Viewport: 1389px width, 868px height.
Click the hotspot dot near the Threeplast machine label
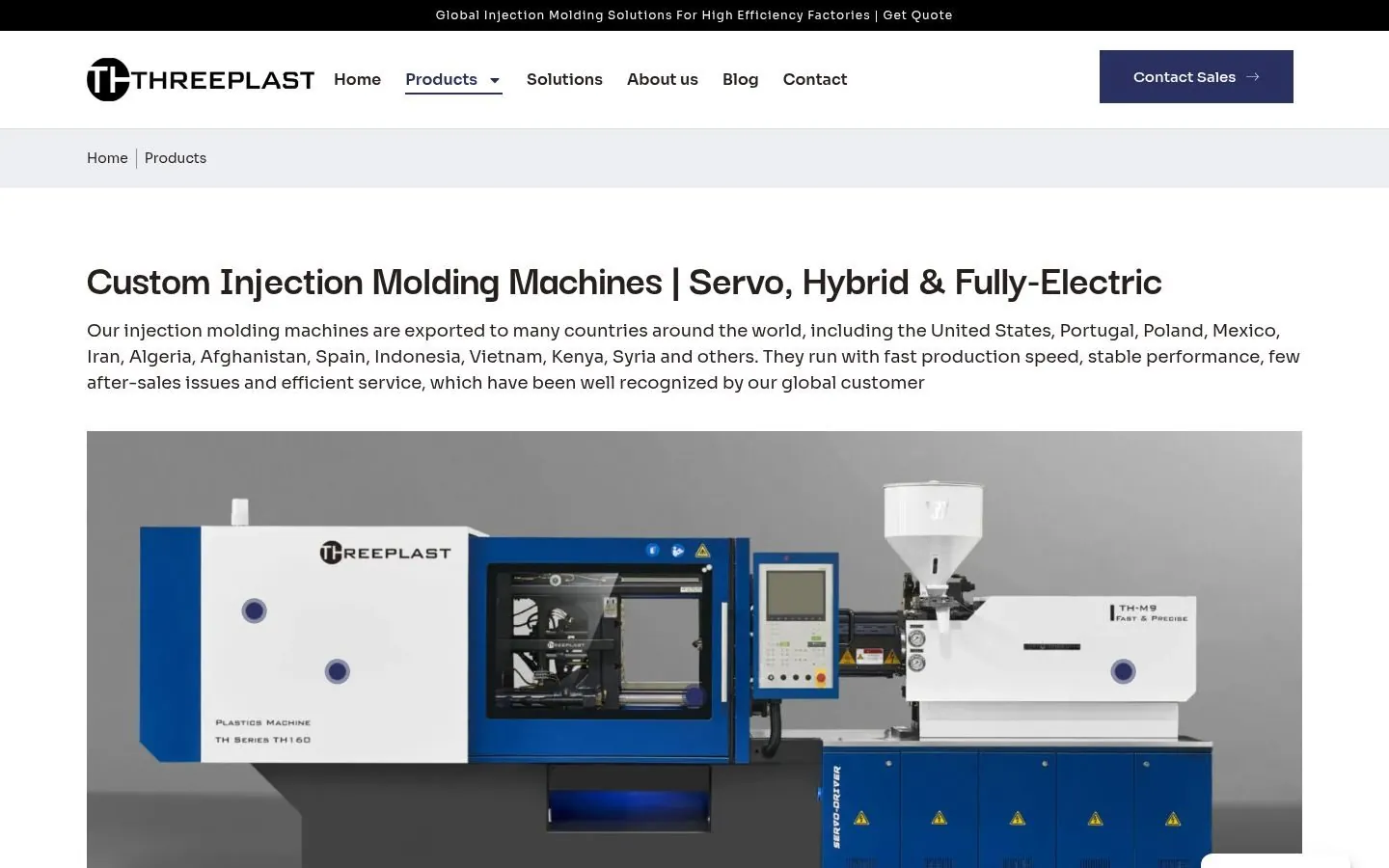[255, 610]
